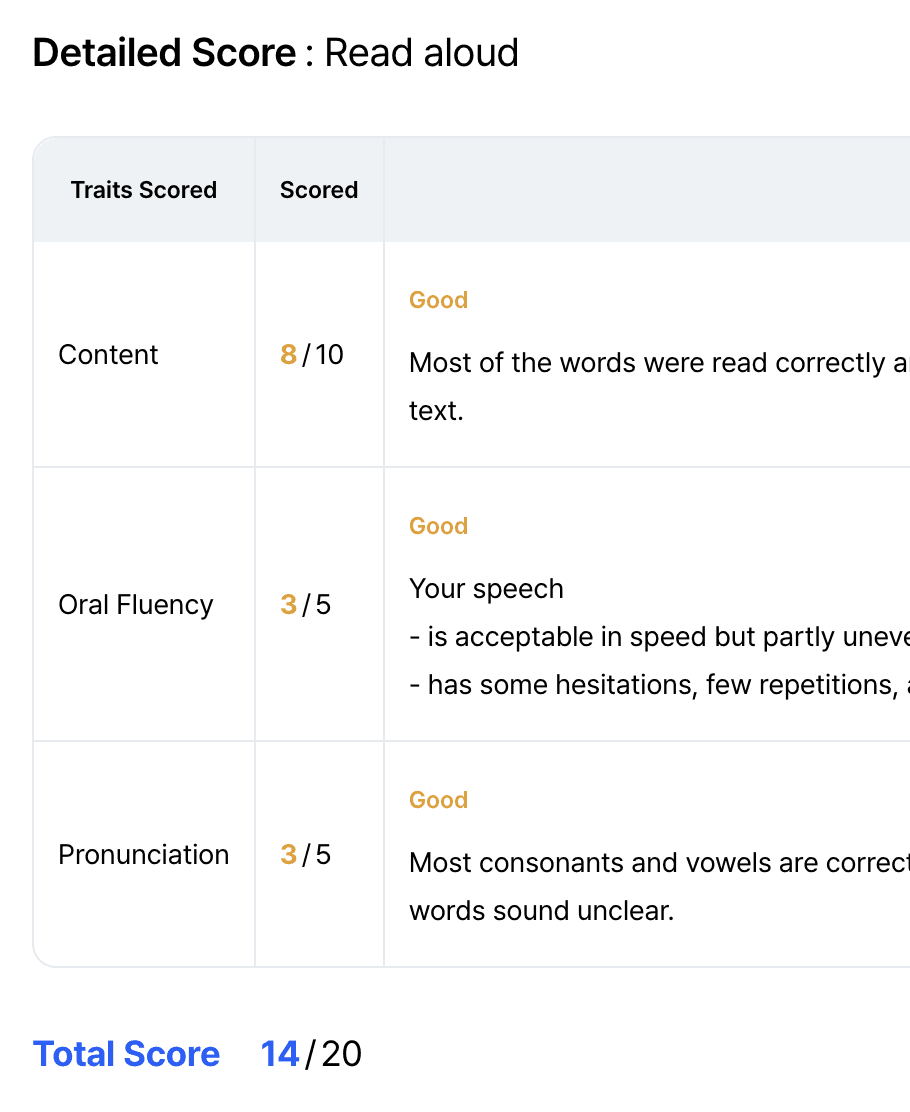Click the Good rating for Oral Fluency

438,526
